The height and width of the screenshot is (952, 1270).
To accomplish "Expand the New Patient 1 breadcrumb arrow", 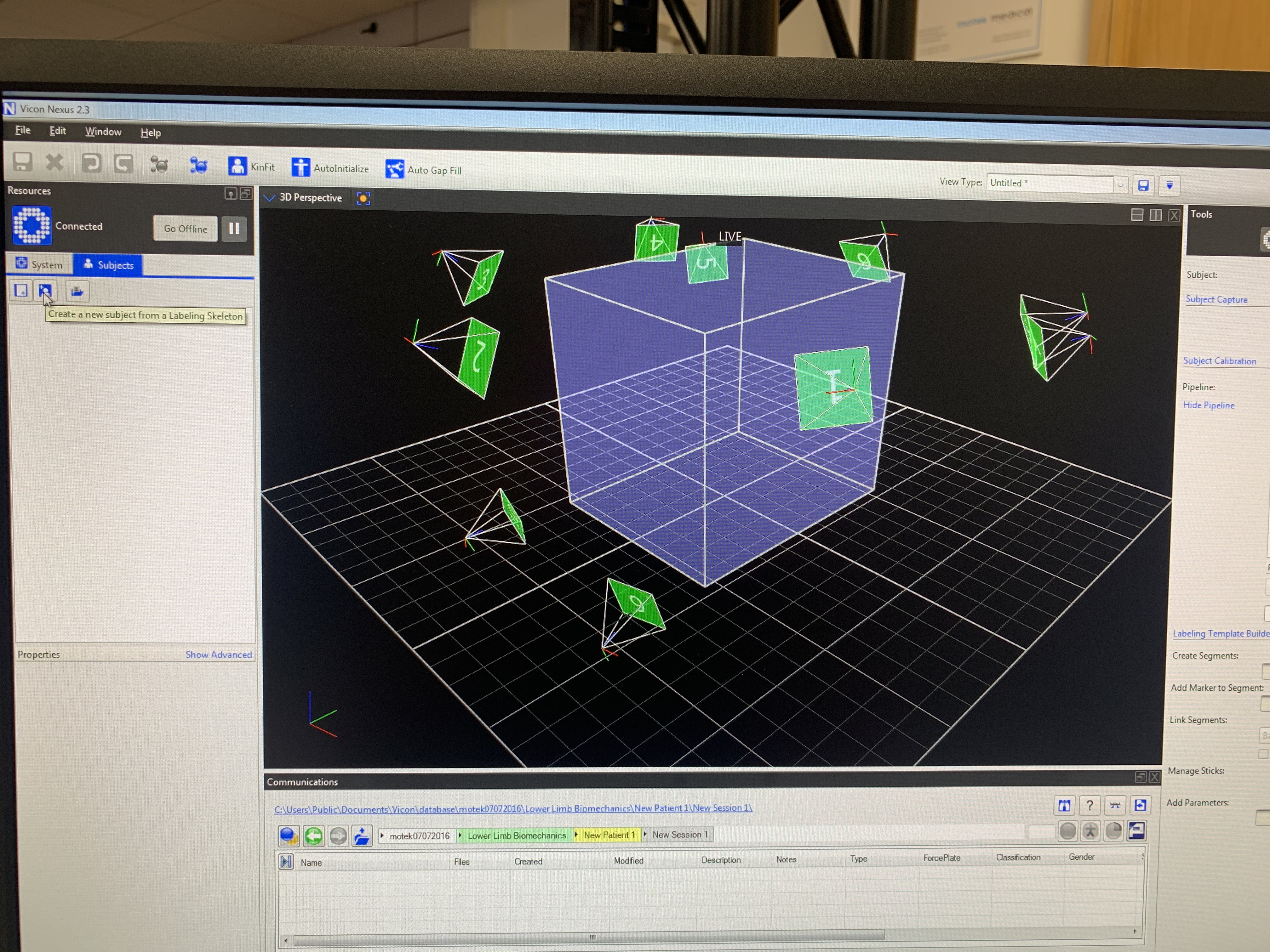I will (576, 835).
